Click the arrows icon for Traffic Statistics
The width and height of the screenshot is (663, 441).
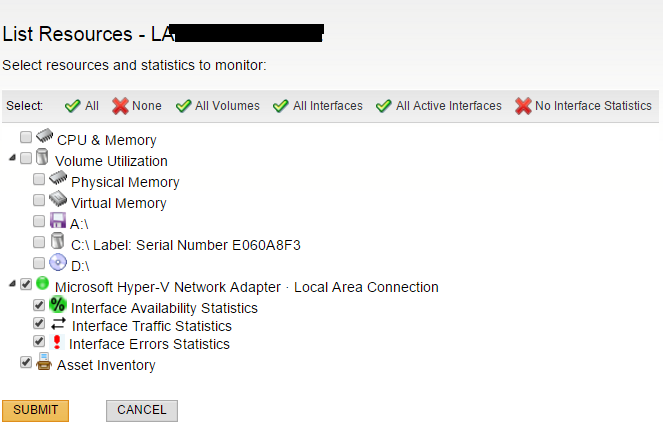point(57,325)
